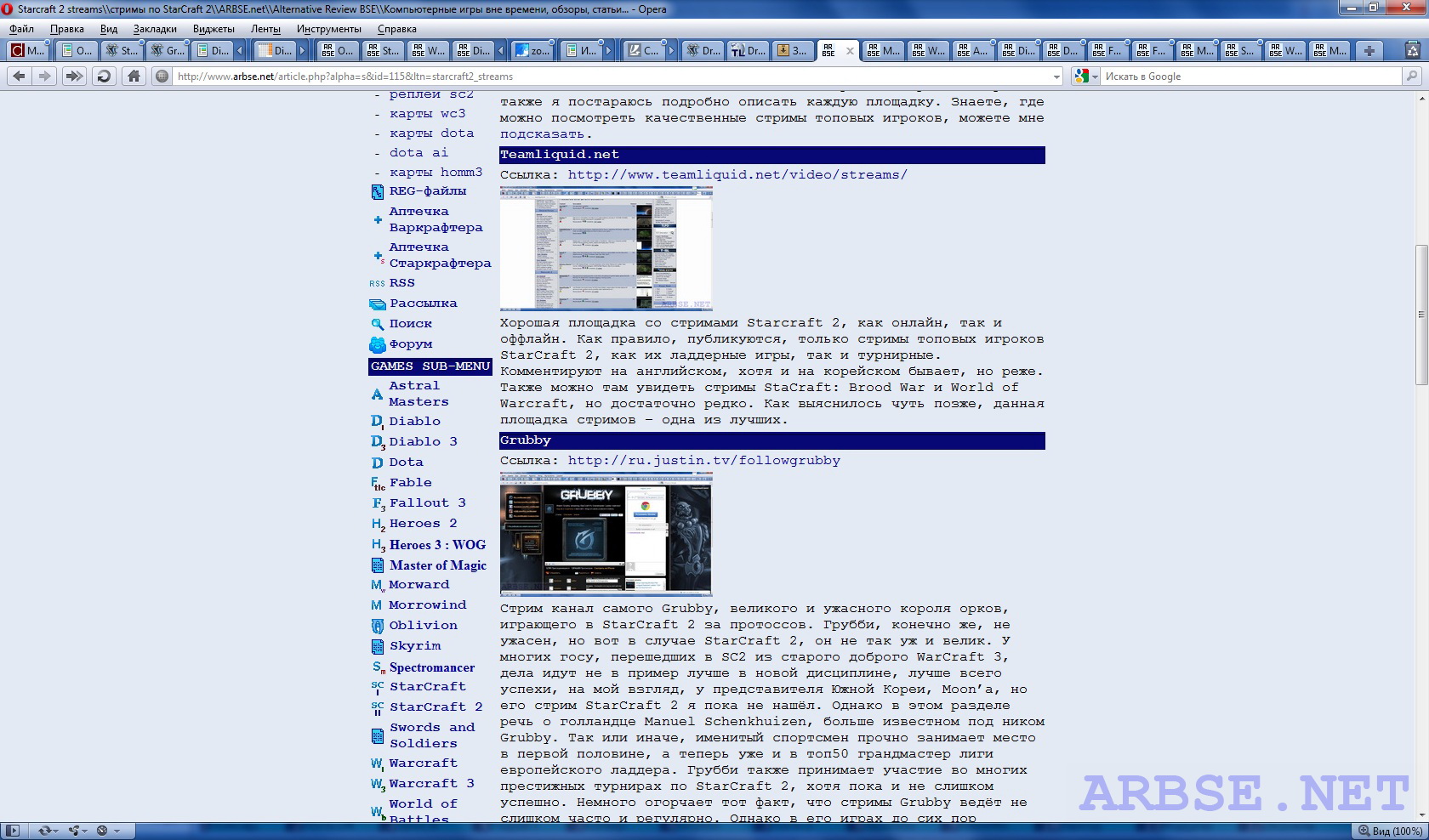Click the Swords and Soldiers icon

pos(378,736)
